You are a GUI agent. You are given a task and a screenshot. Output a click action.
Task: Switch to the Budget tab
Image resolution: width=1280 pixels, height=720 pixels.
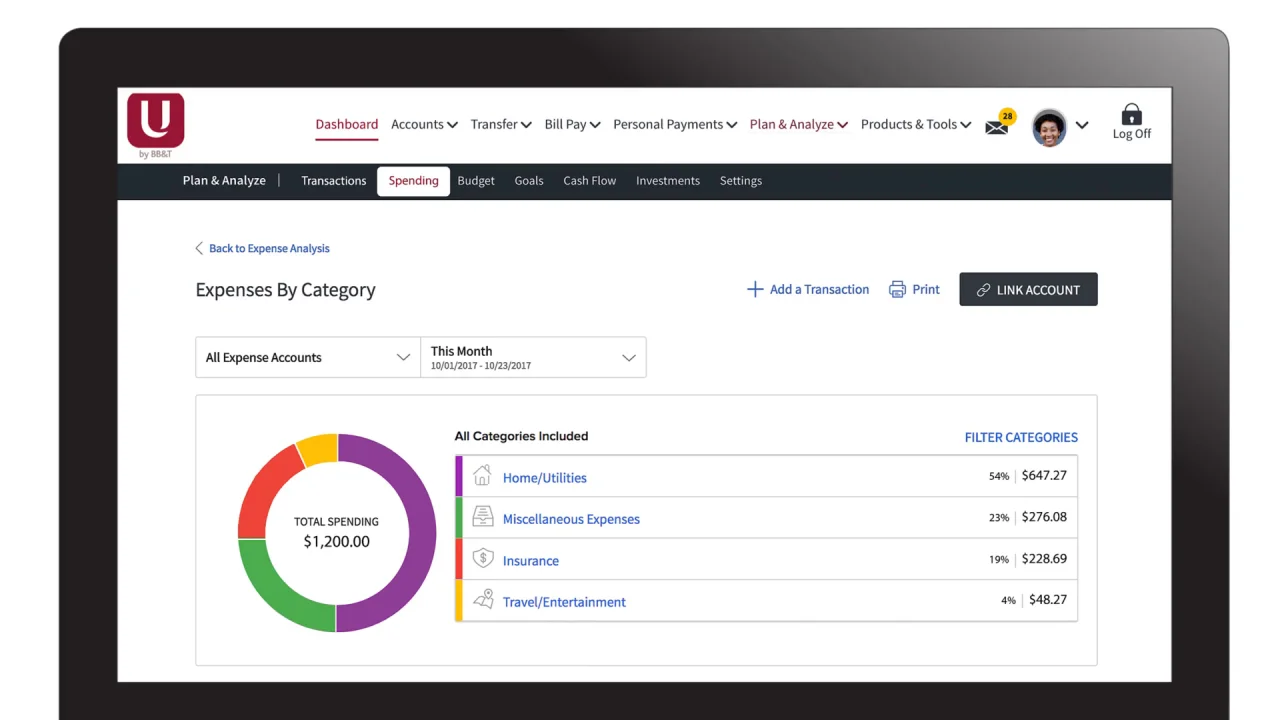tap(476, 181)
